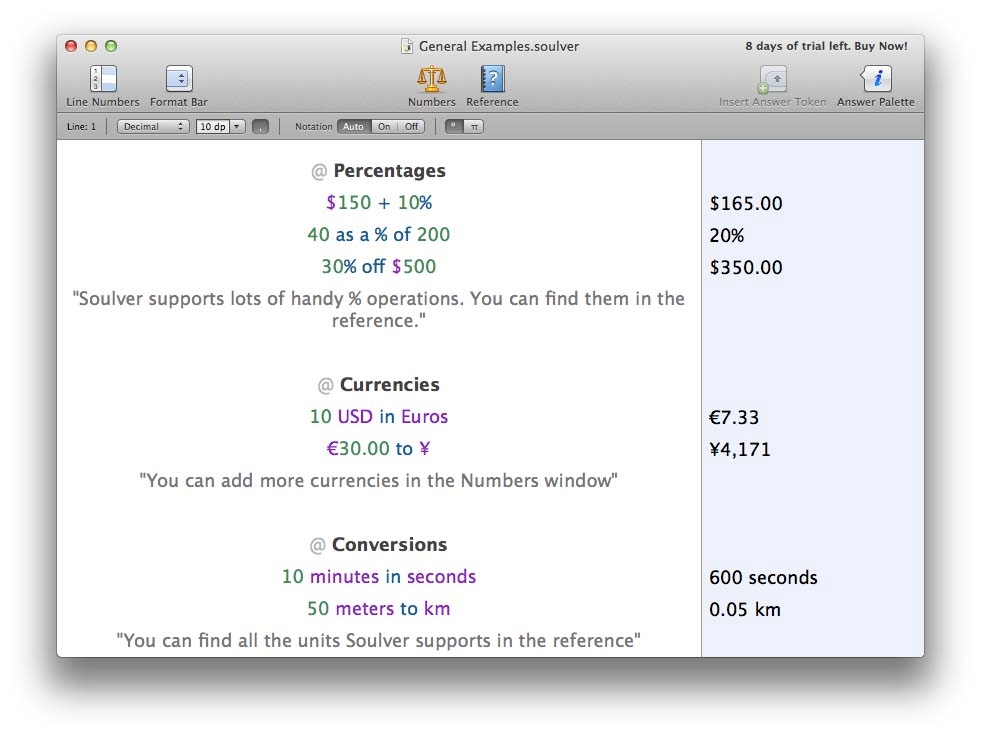981x736 pixels.
Task: Zoom the window with the green button
Action: coord(111,46)
